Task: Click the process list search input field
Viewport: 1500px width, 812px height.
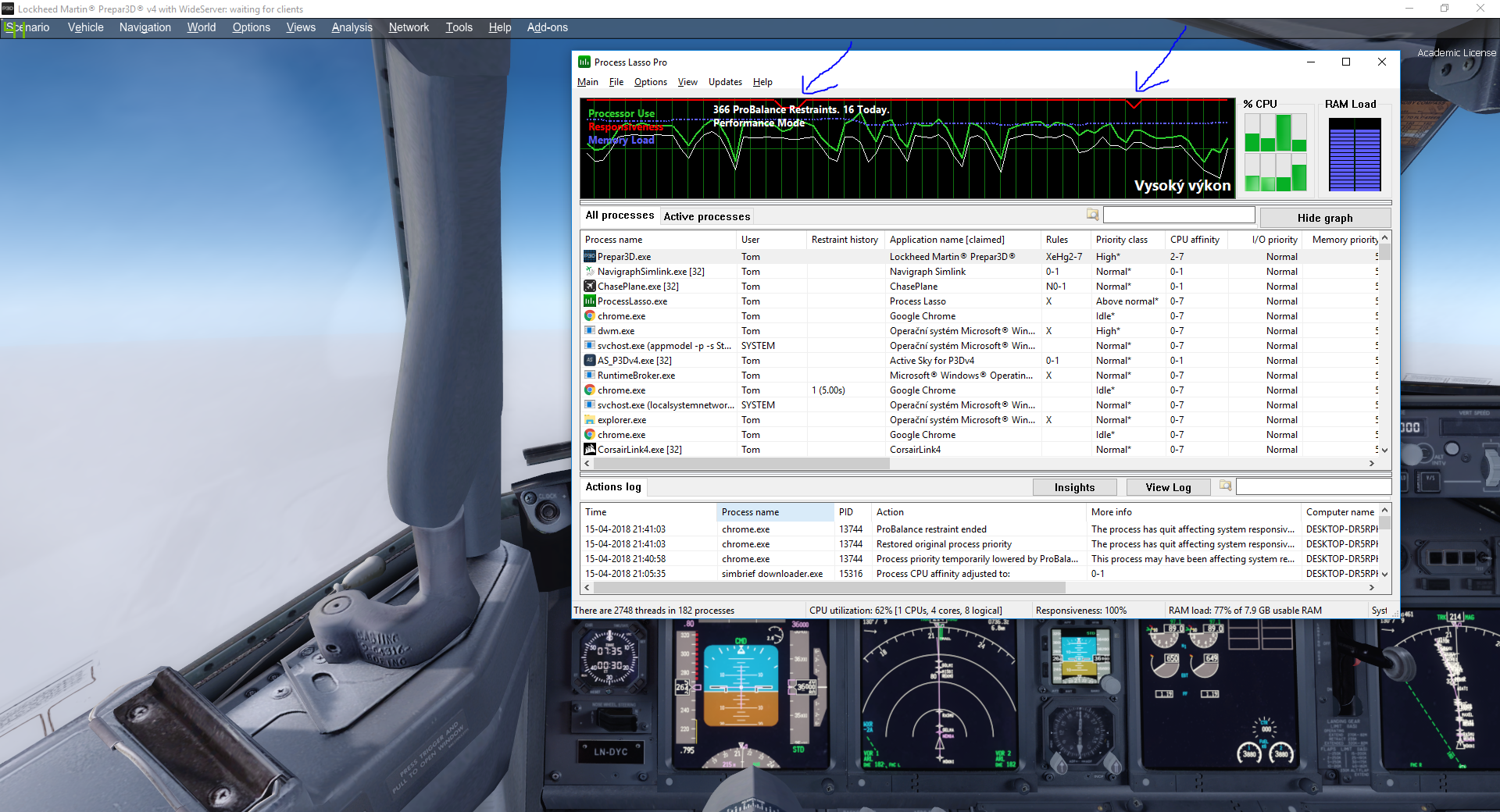Action: (1179, 215)
